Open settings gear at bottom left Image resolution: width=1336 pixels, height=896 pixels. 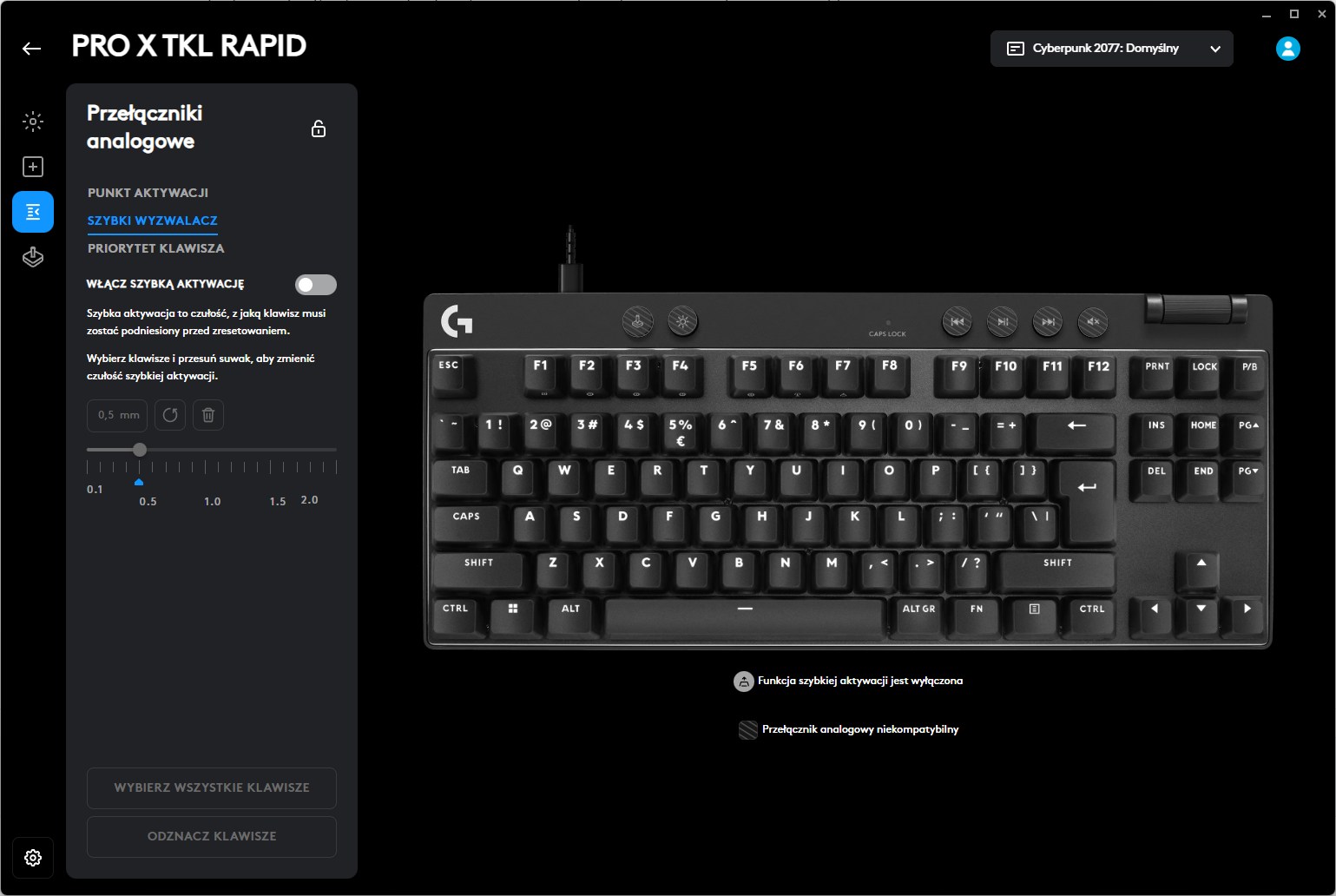pyautogui.click(x=33, y=858)
